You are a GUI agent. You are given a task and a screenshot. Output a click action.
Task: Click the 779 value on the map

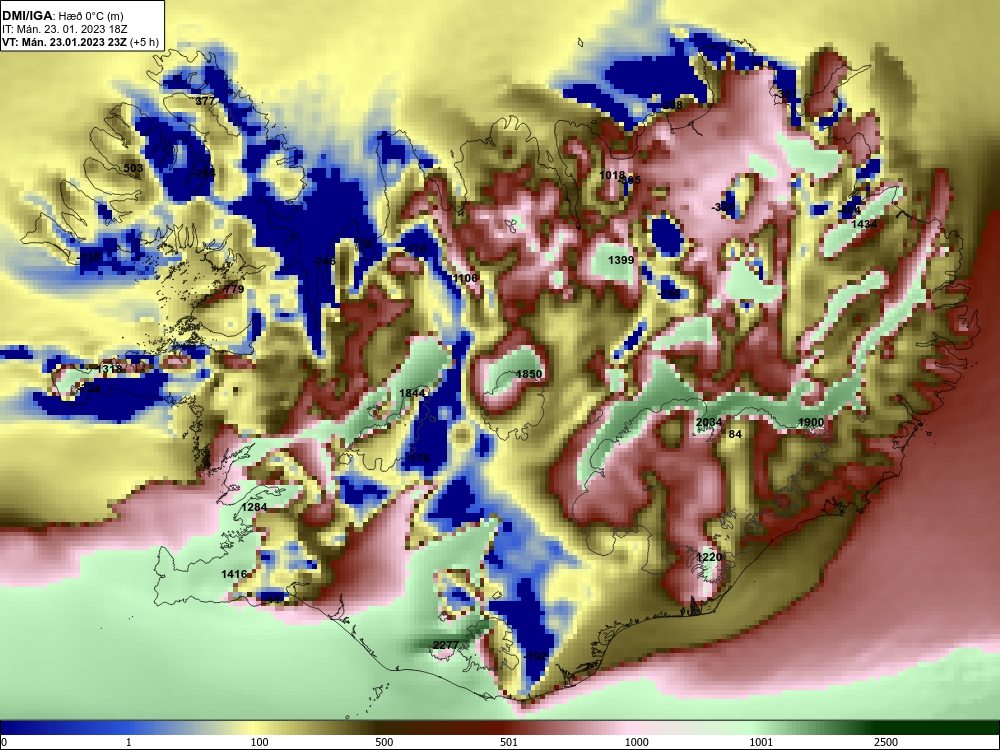pyautogui.click(x=234, y=289)
